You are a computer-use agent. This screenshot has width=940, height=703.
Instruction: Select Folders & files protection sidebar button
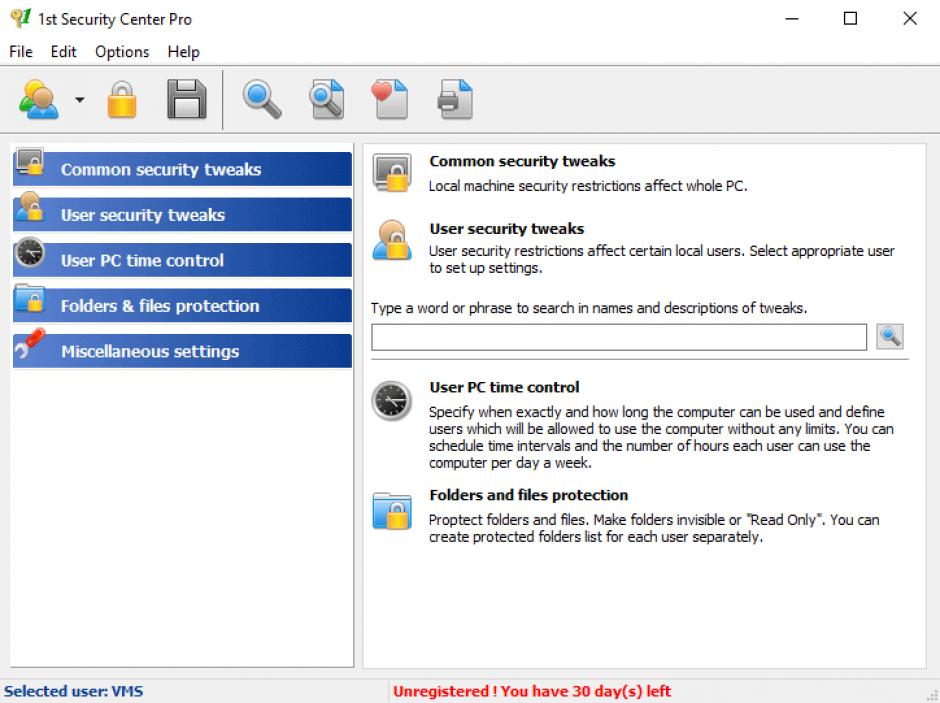point(182,306)
